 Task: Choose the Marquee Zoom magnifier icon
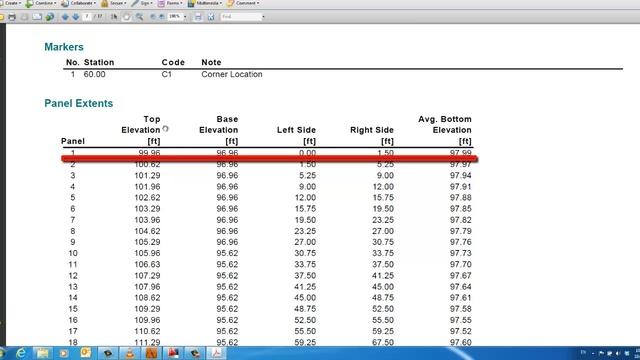[x=139, y=17]
